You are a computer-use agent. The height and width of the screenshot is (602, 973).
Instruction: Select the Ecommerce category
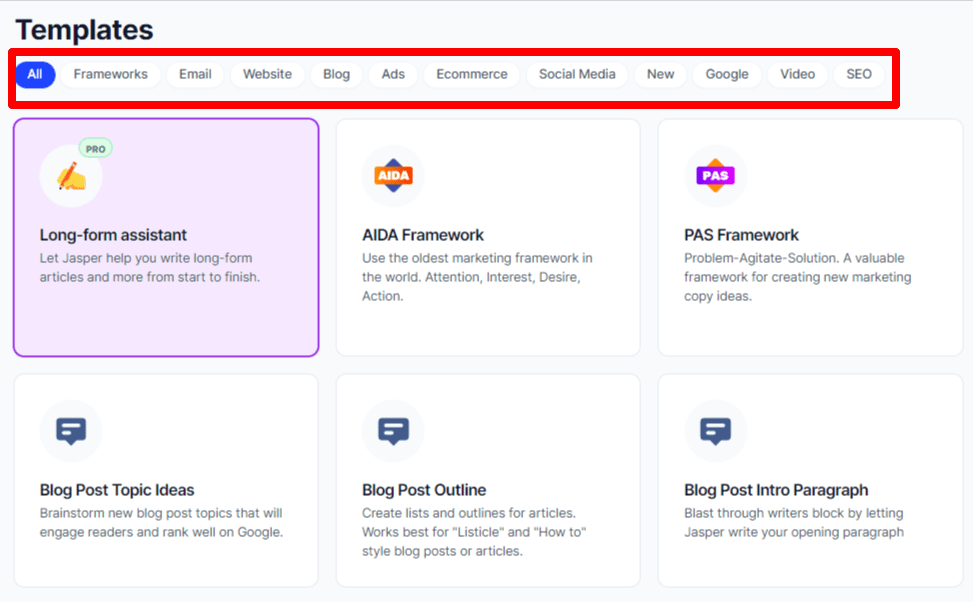(x=472, y=74)
